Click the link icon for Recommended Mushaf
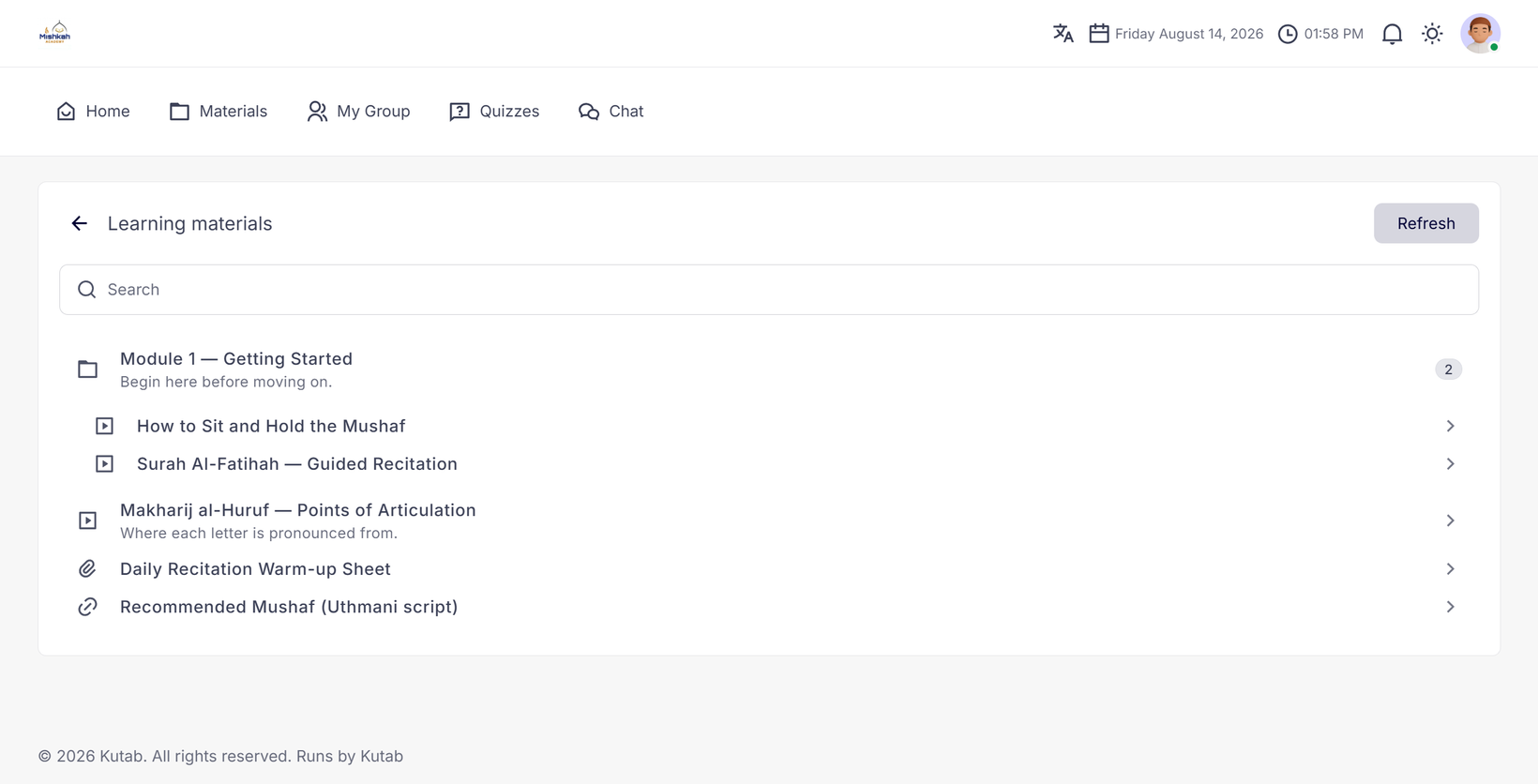The image size is (1538, 784). [87, 607]
